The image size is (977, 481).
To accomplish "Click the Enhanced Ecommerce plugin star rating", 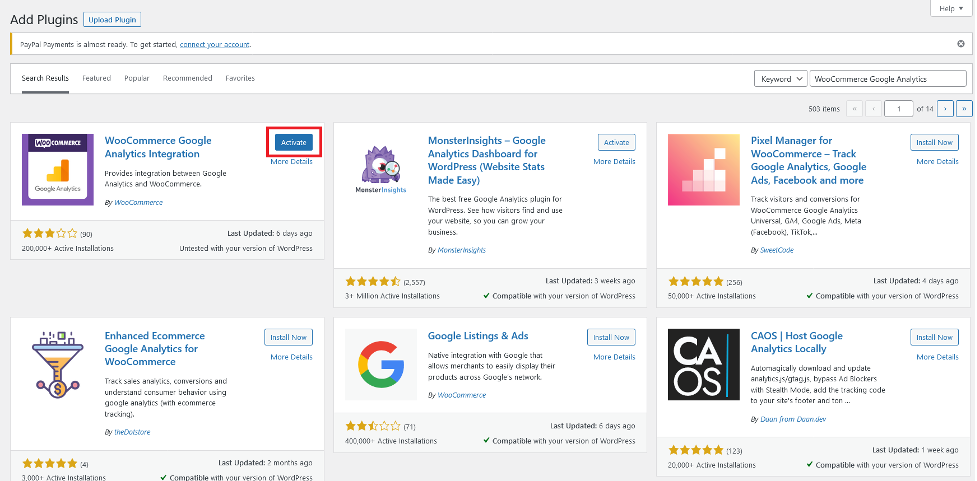I will [50, 464].
